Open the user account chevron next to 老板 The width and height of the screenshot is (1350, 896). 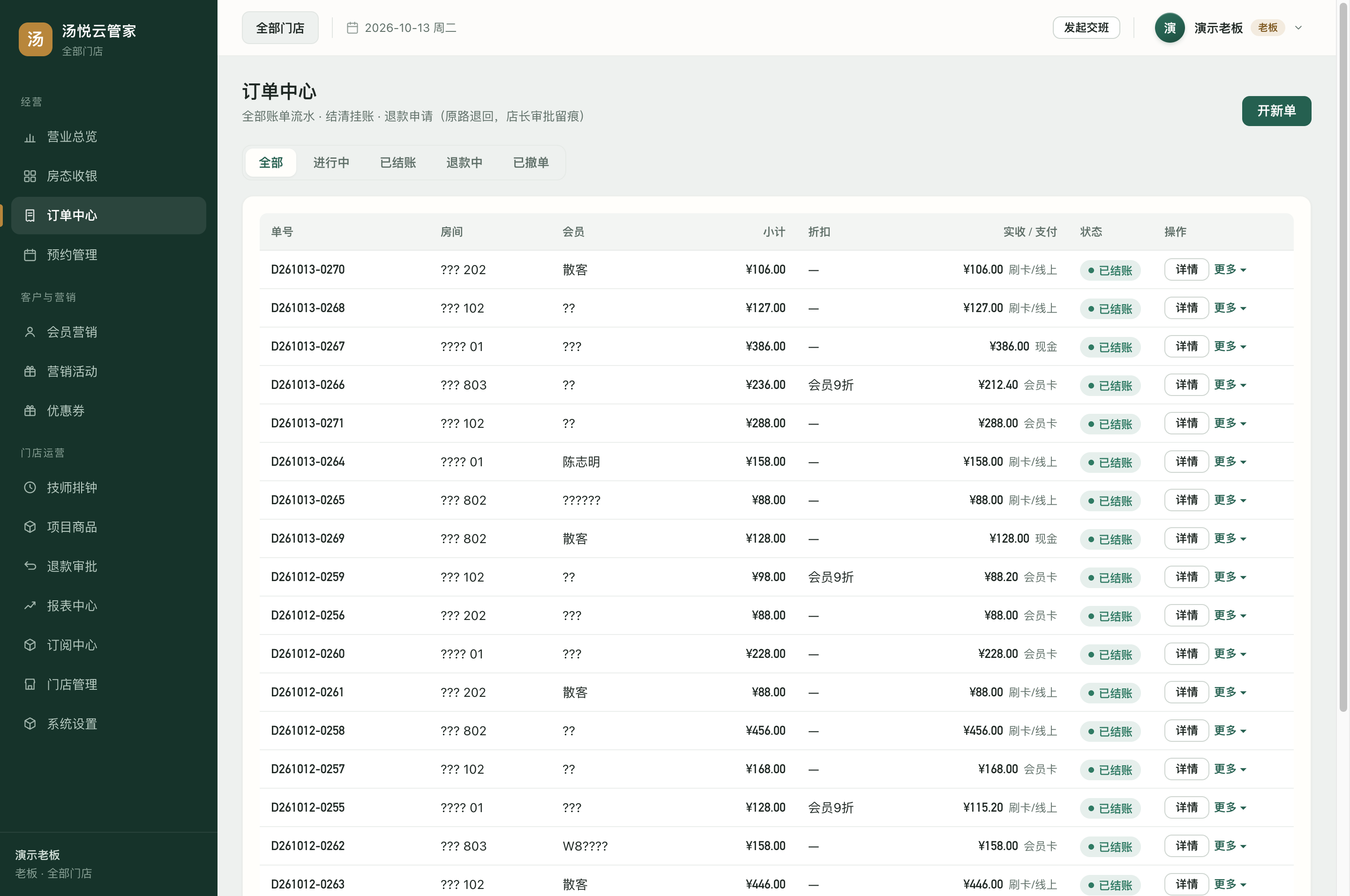point(1298,28)
